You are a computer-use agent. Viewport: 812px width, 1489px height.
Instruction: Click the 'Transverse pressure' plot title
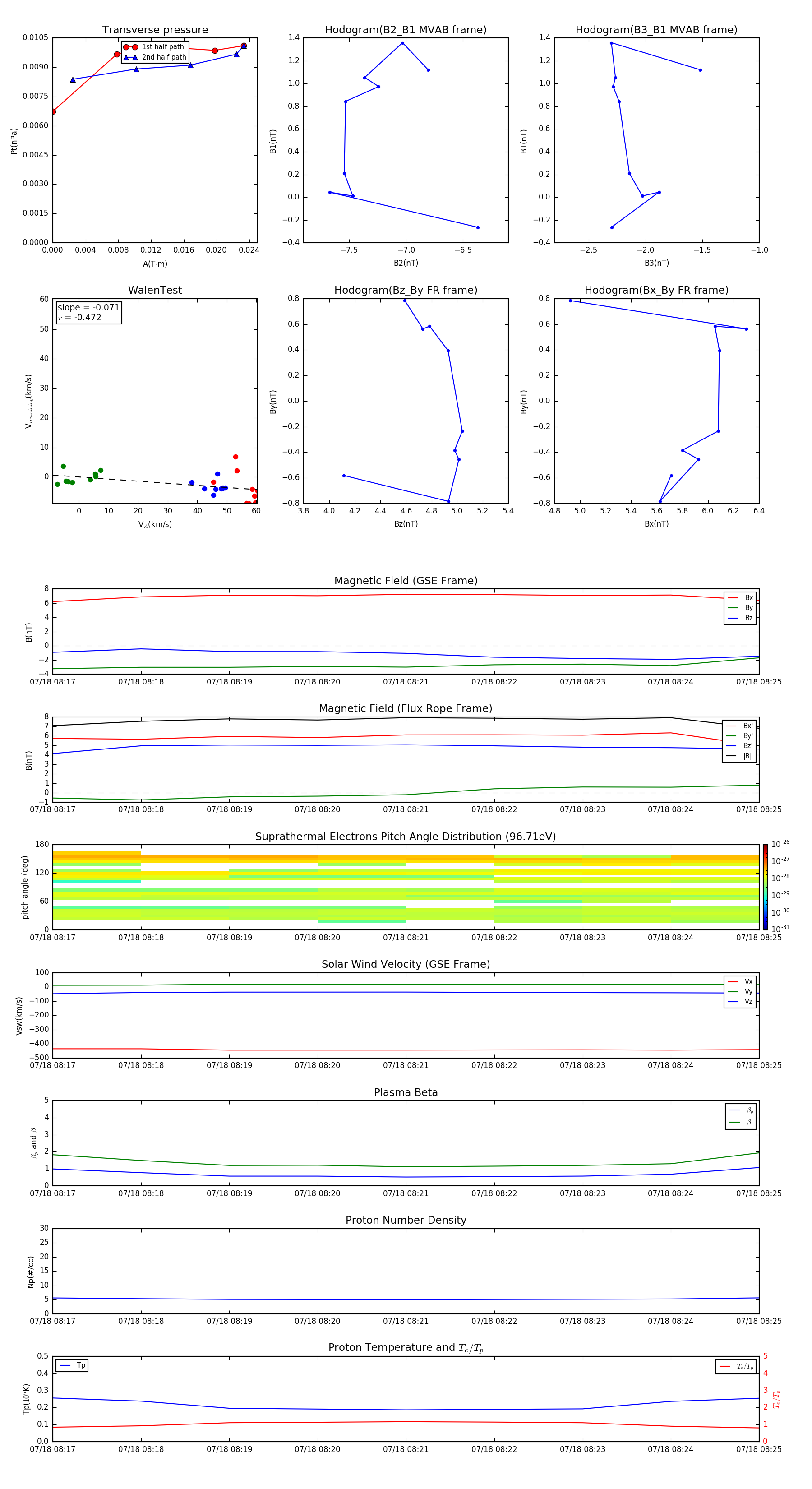(x=155, y=29)
